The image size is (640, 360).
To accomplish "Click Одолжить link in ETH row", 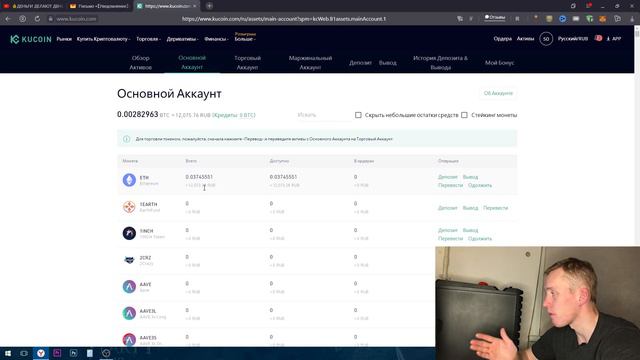I will [480, 185].
